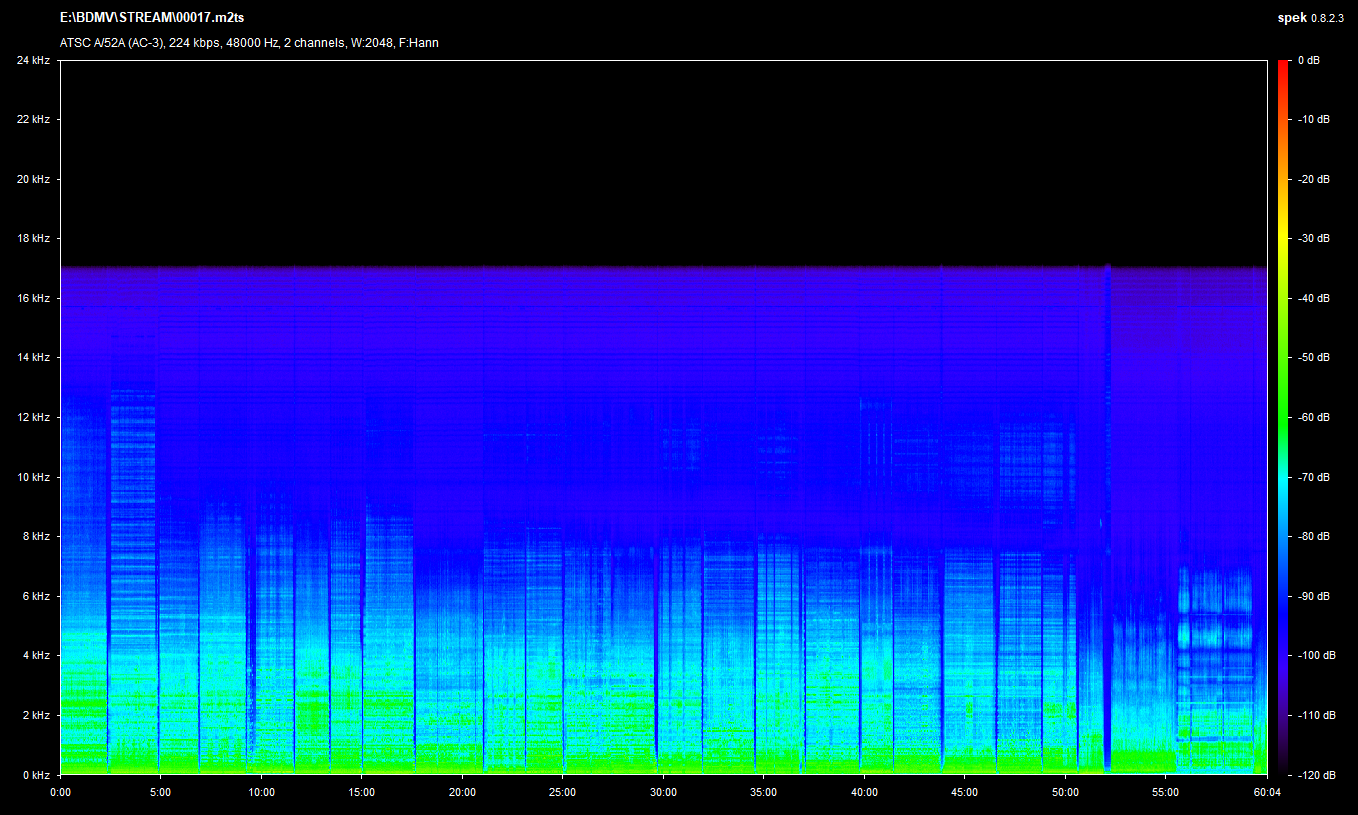Screen dimensions: 1358x815
Task: Click the file path E:\BDMV\STREAM\00017.m2ts title
Action: [x=152, y=18]
